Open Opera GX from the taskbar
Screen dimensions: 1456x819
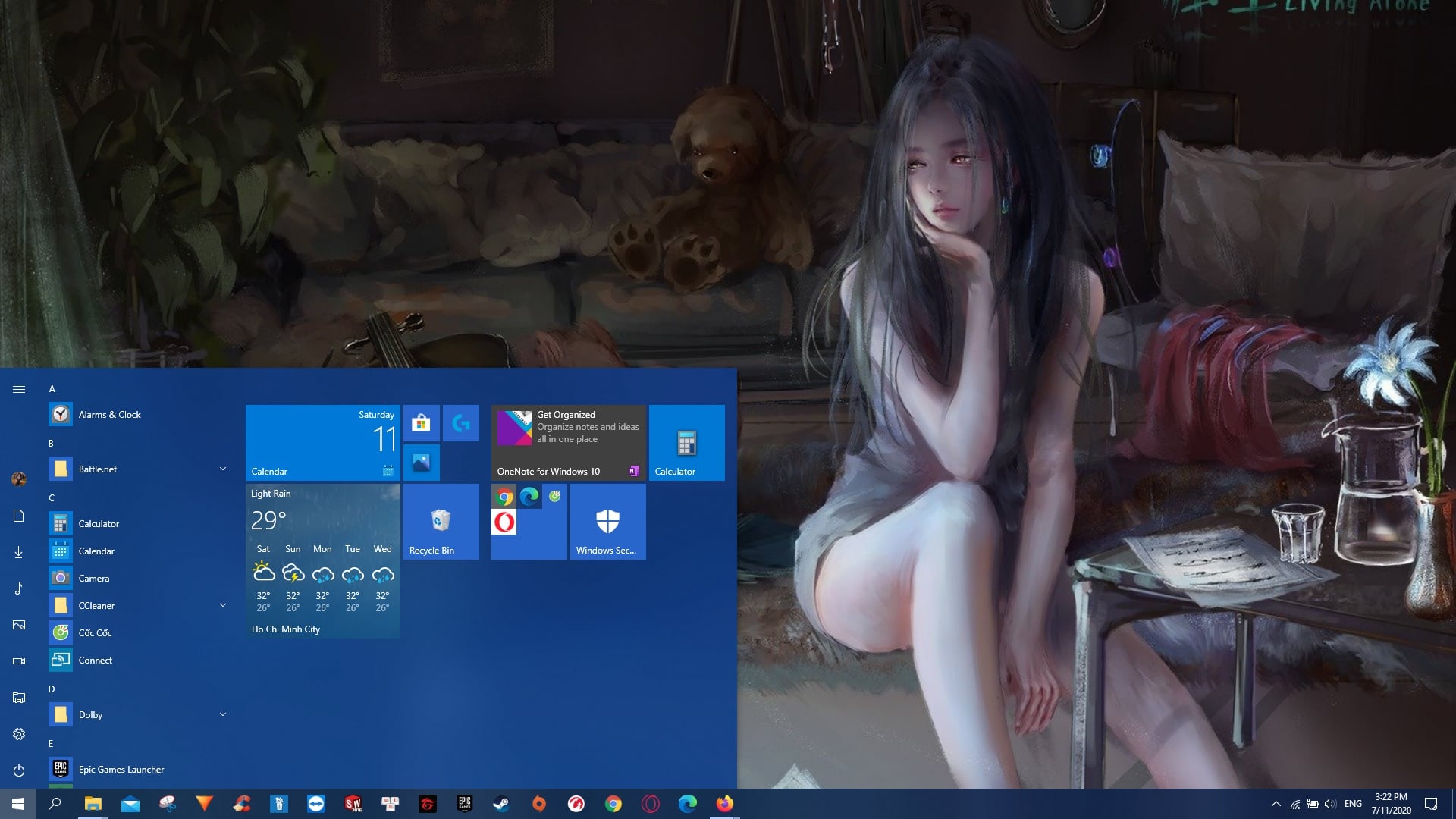(x=651, y=804)
